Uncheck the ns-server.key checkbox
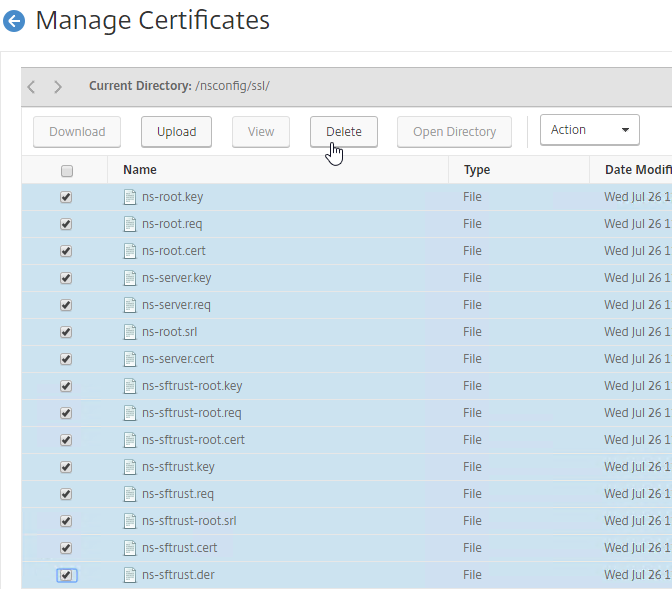672x589 pixels. click(66, 278)
